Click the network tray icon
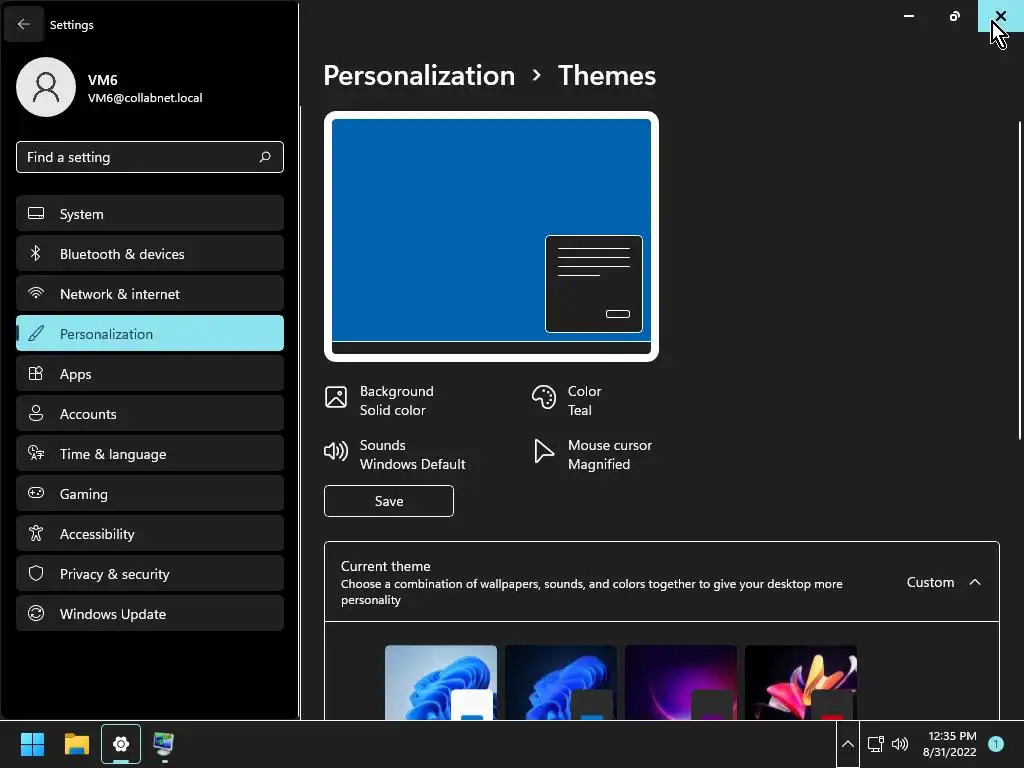 pyautogui.click(x=875, y=744)
